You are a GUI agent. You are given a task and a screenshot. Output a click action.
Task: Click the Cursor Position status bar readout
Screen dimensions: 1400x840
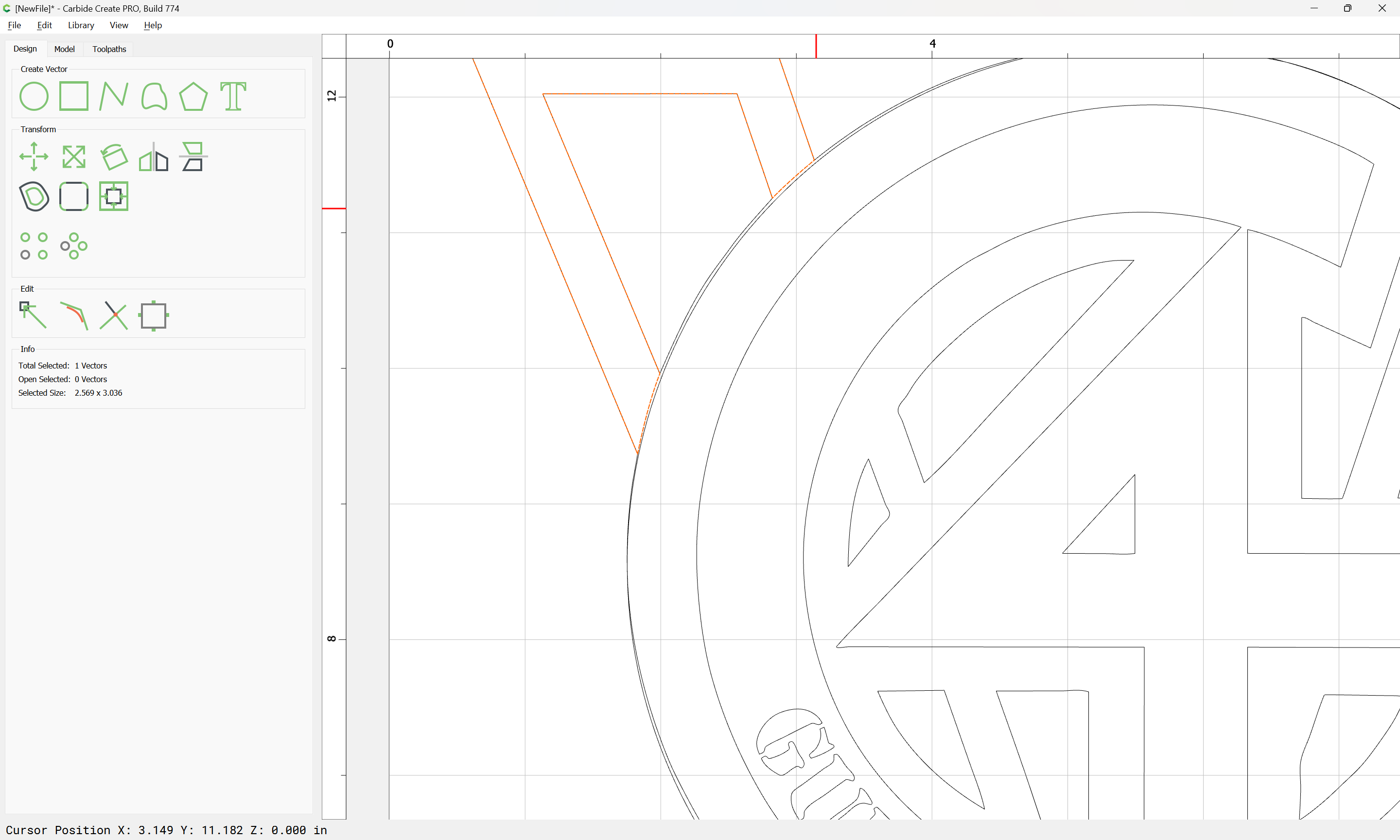pyautogui.click(x=166, y=830)
